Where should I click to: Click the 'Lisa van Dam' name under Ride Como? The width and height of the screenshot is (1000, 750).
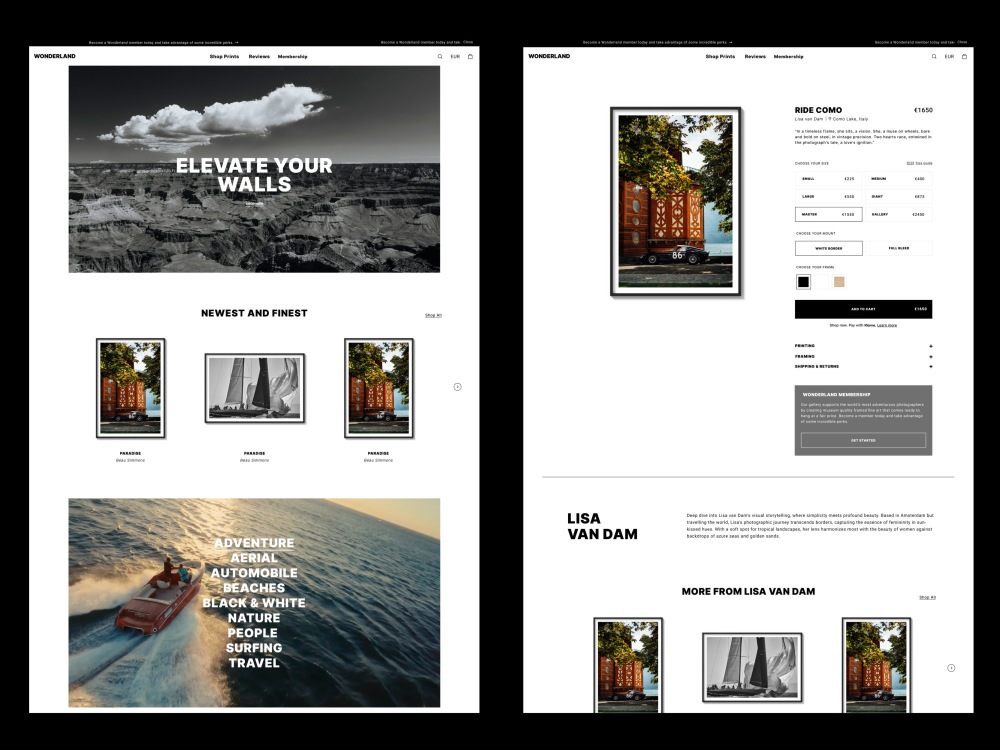[x=809, y=119]
